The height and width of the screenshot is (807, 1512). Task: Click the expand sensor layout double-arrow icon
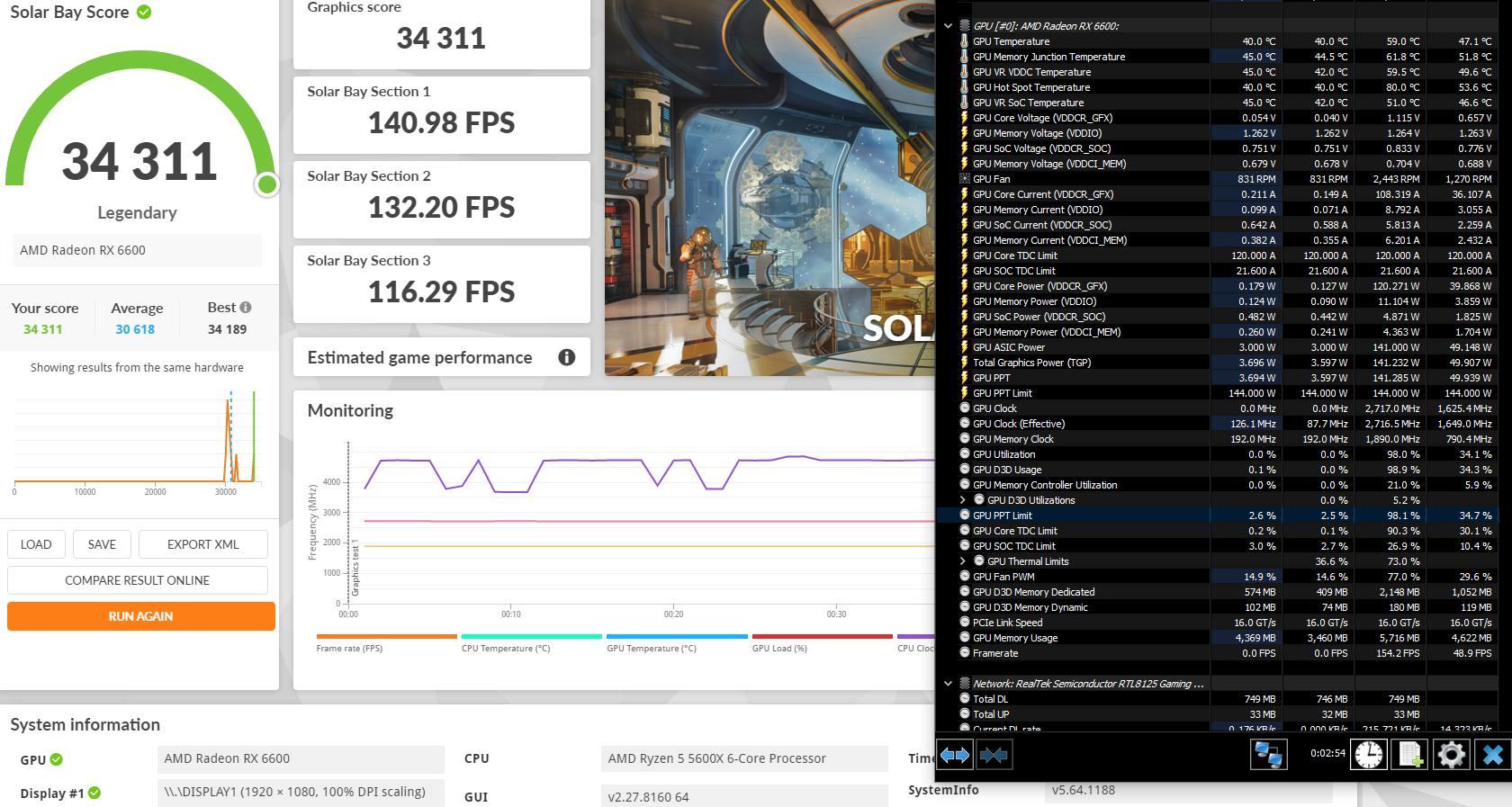pos(955,755)
